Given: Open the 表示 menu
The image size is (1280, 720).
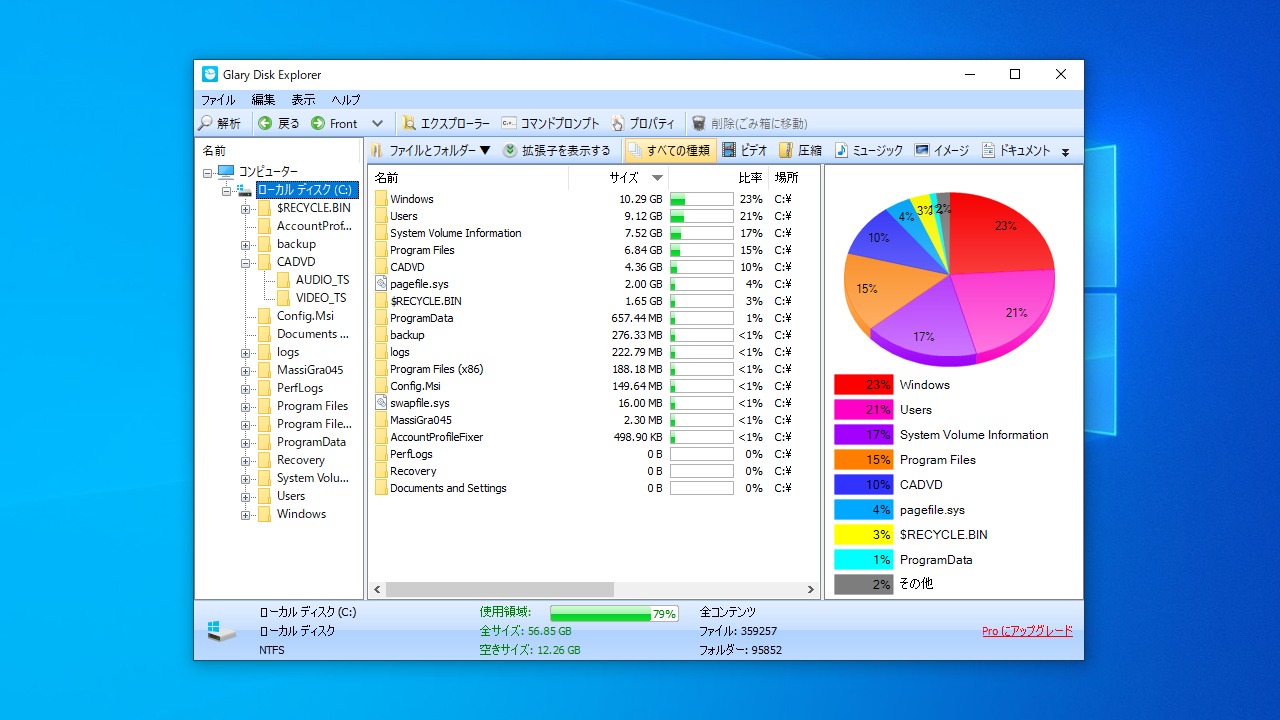Looking at the screenshot, I should click(303, 100).
